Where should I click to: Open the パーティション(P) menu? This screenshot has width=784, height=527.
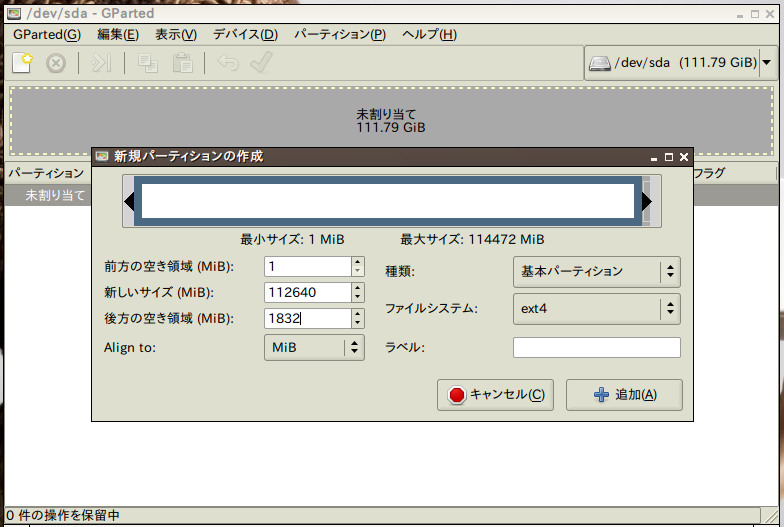point(340,34)
